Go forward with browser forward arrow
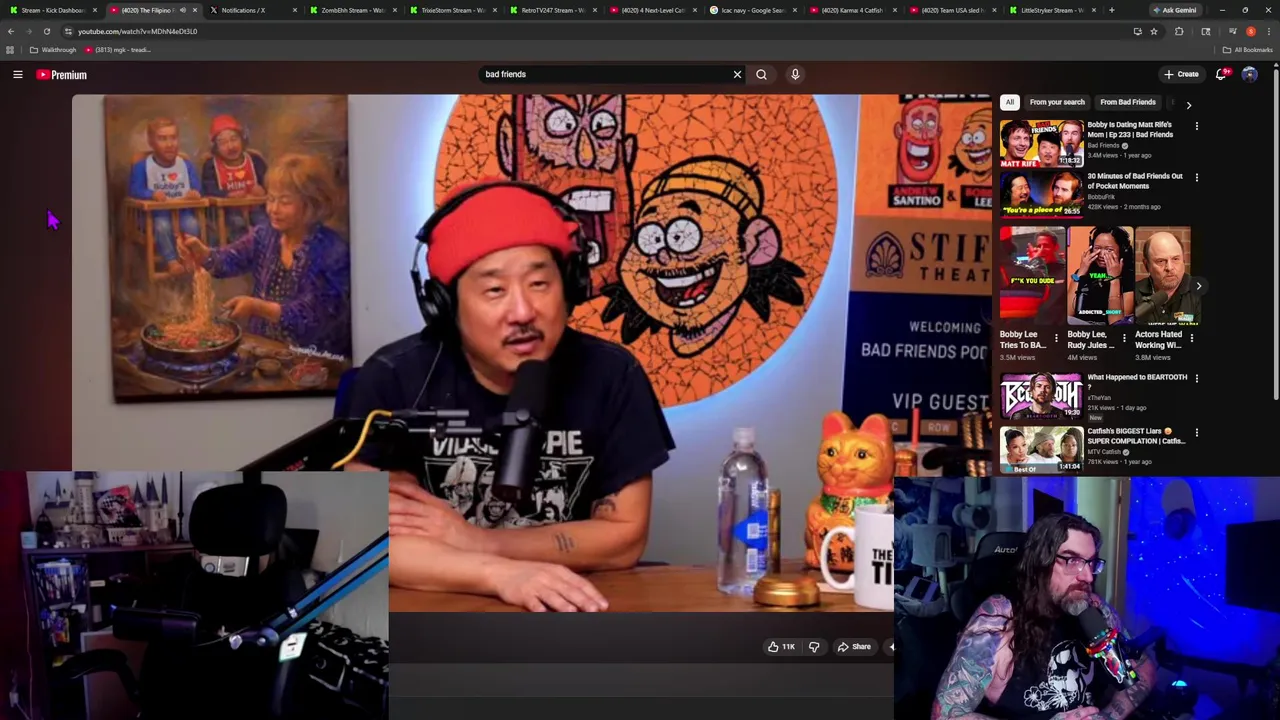 point(29,31)
